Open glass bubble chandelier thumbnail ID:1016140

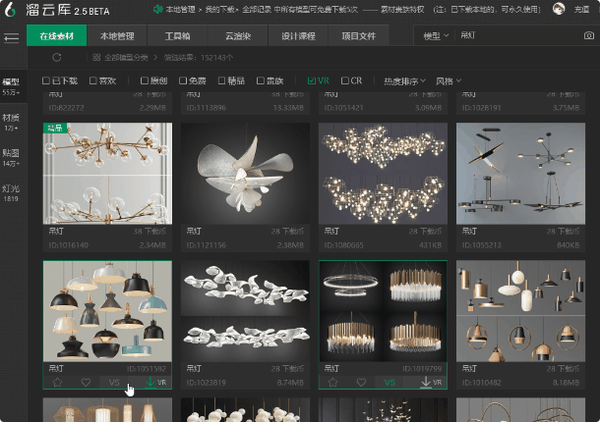click(108, 173)
